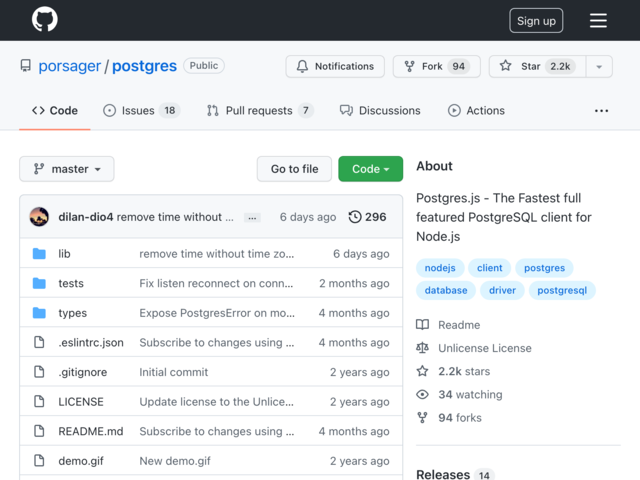Click the postgres topic tag
The image size is (640, 480).
[544, 268]
